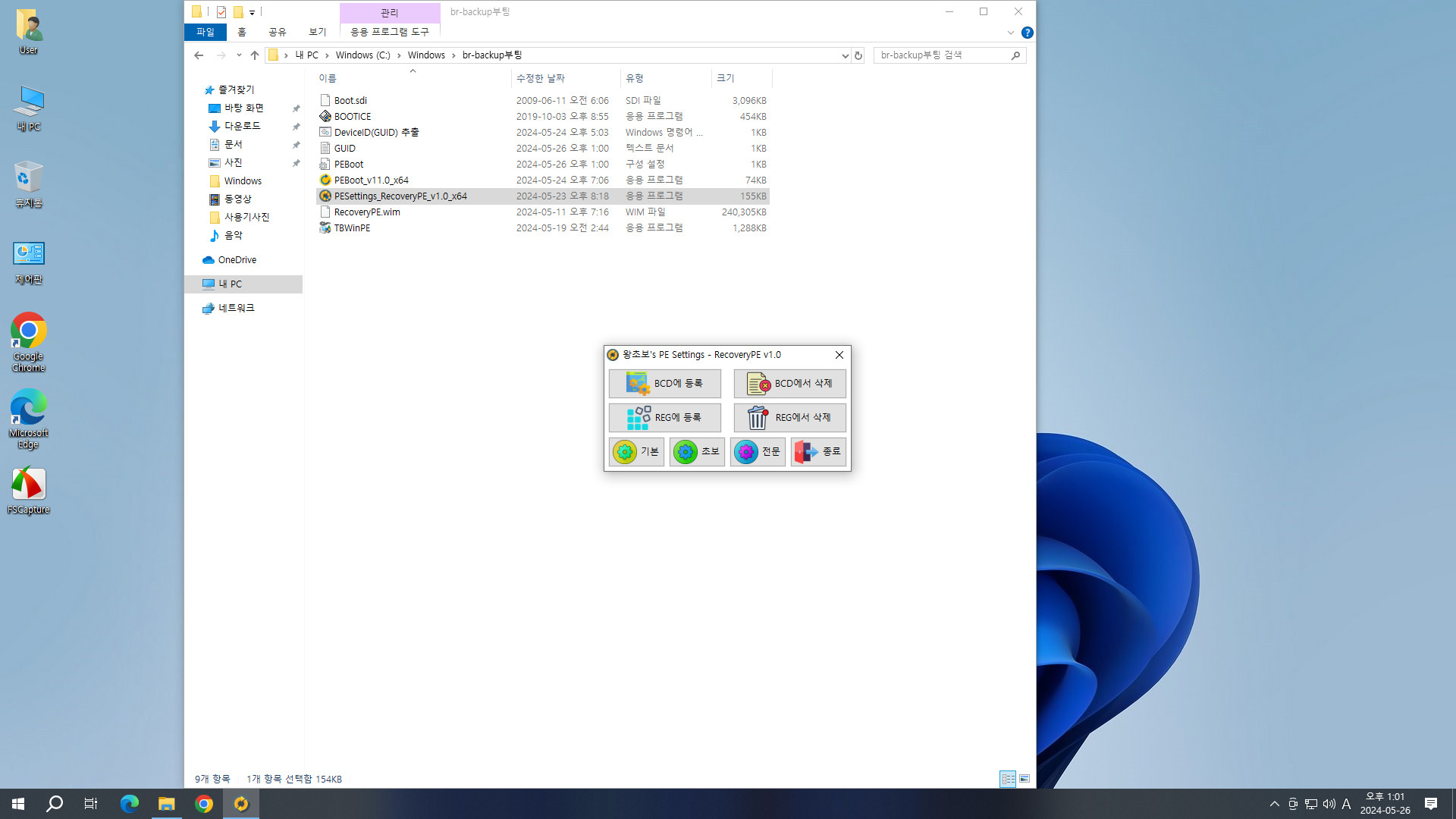This screenshot has height=819, width=1456.
Task: Open Task View on taskbar
Action: point(91,804)
